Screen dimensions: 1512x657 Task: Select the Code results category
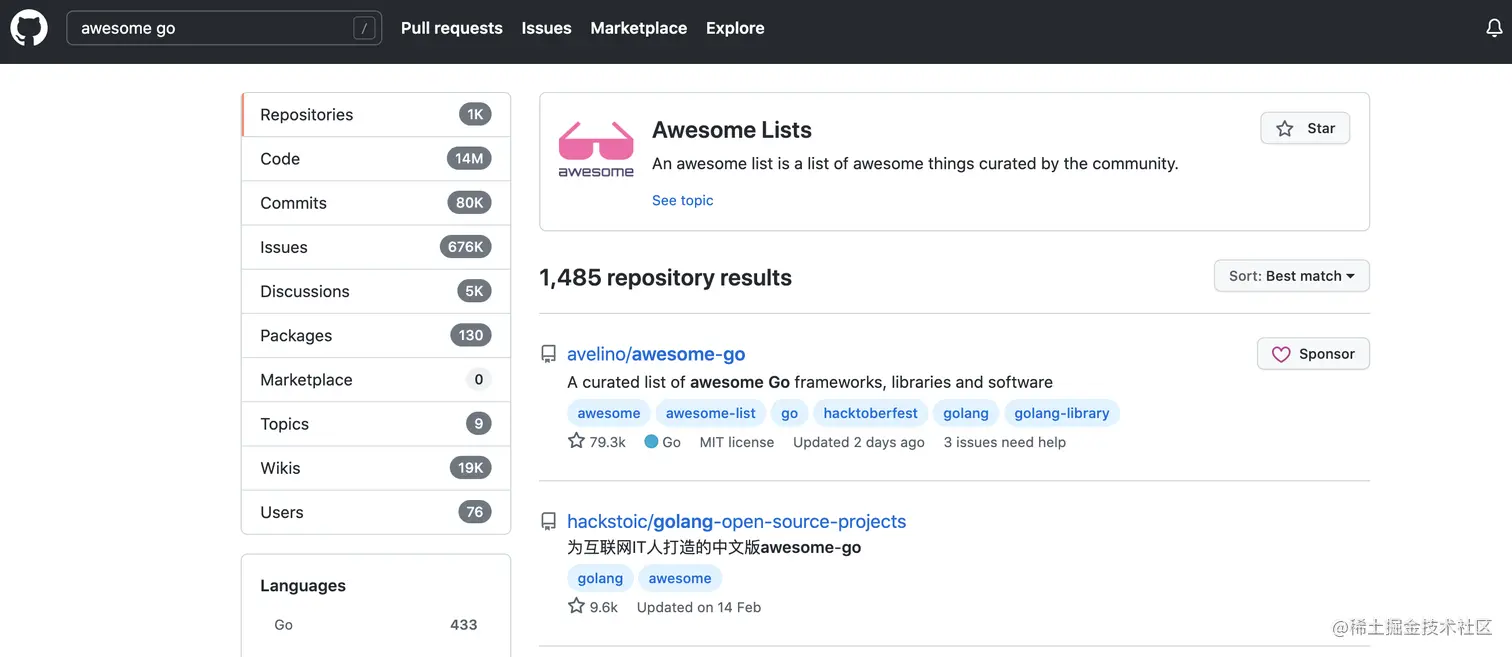pyautogui.click(x=280, y=159)
